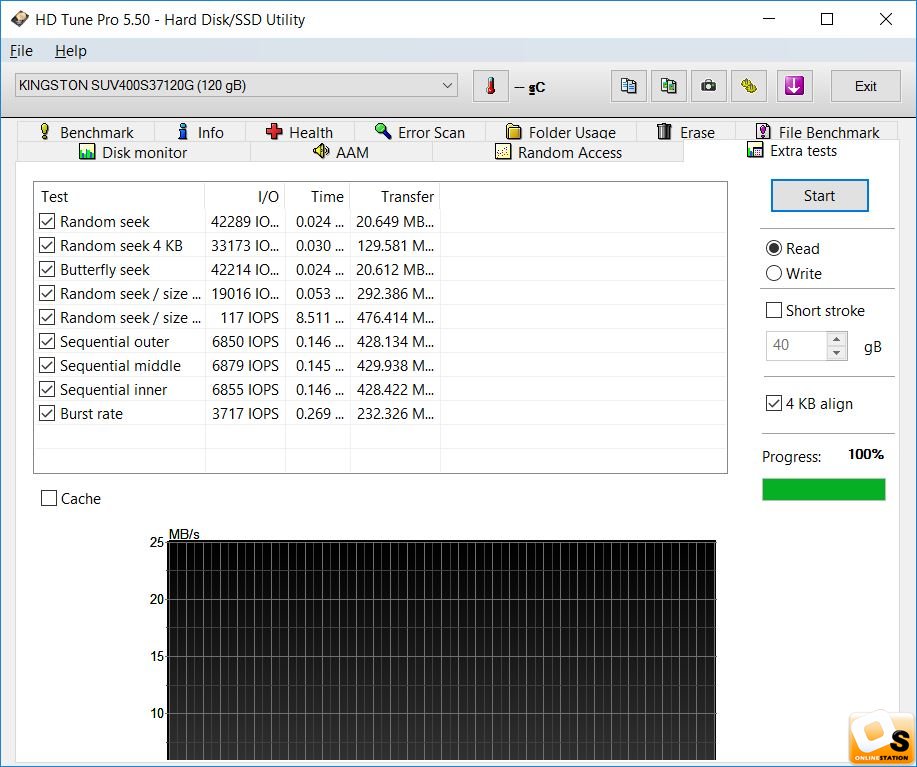Image resolution: width=917 pixels, height=767 pixels.
Task: Click the 6879 IOPS value cell
Action: tap(245, 365)
